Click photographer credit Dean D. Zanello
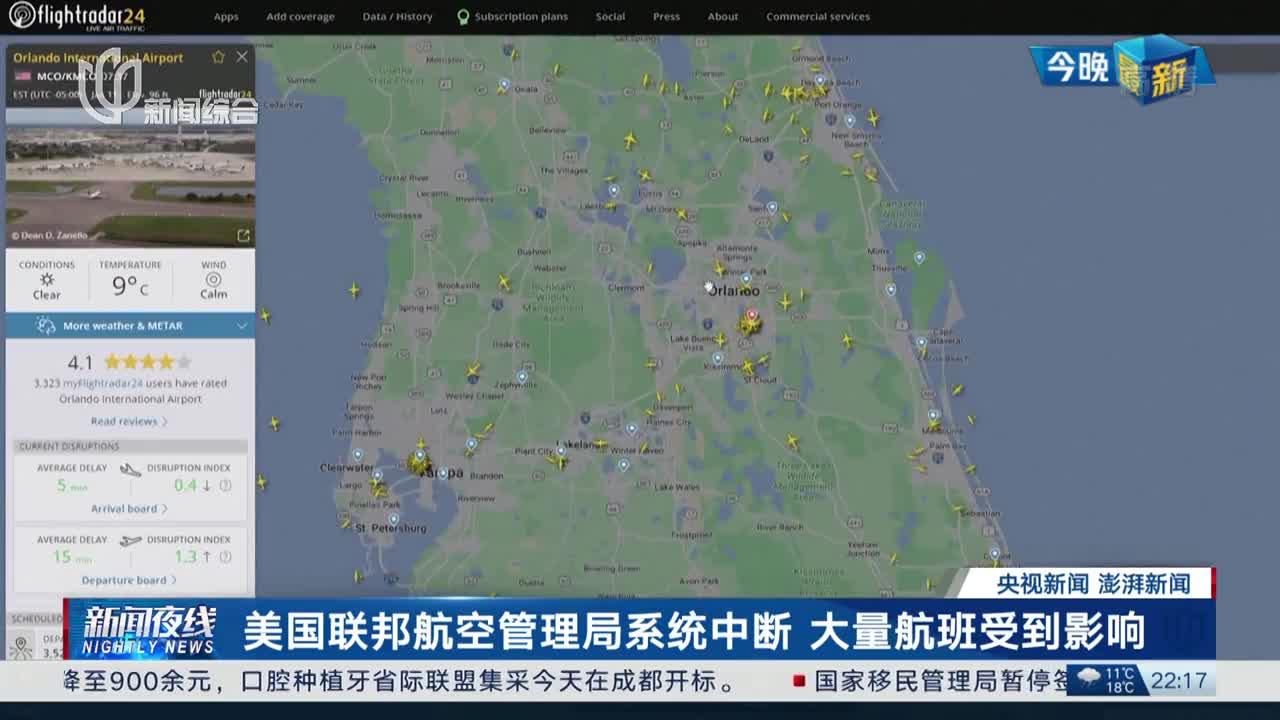Viewport: 1280px width, 720px height. pos(50,236)
